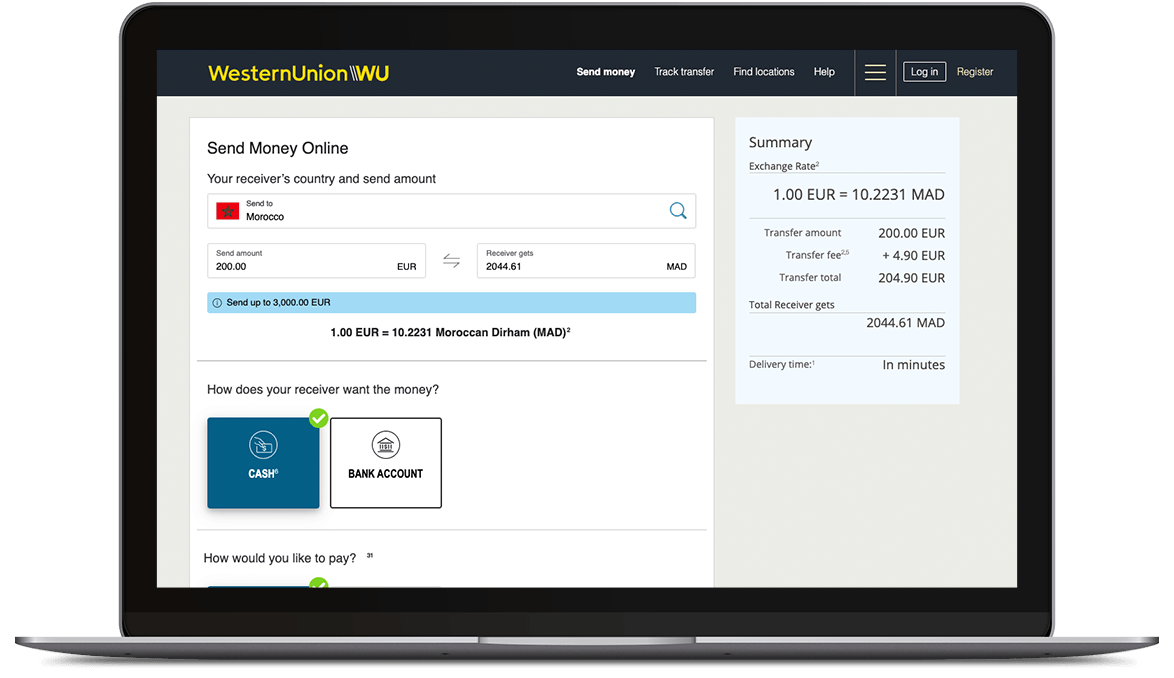This screenshot has width=1174, height=678.
Task: Click the magnifier icon in Send to field
Action: click(x=678, y=210)
